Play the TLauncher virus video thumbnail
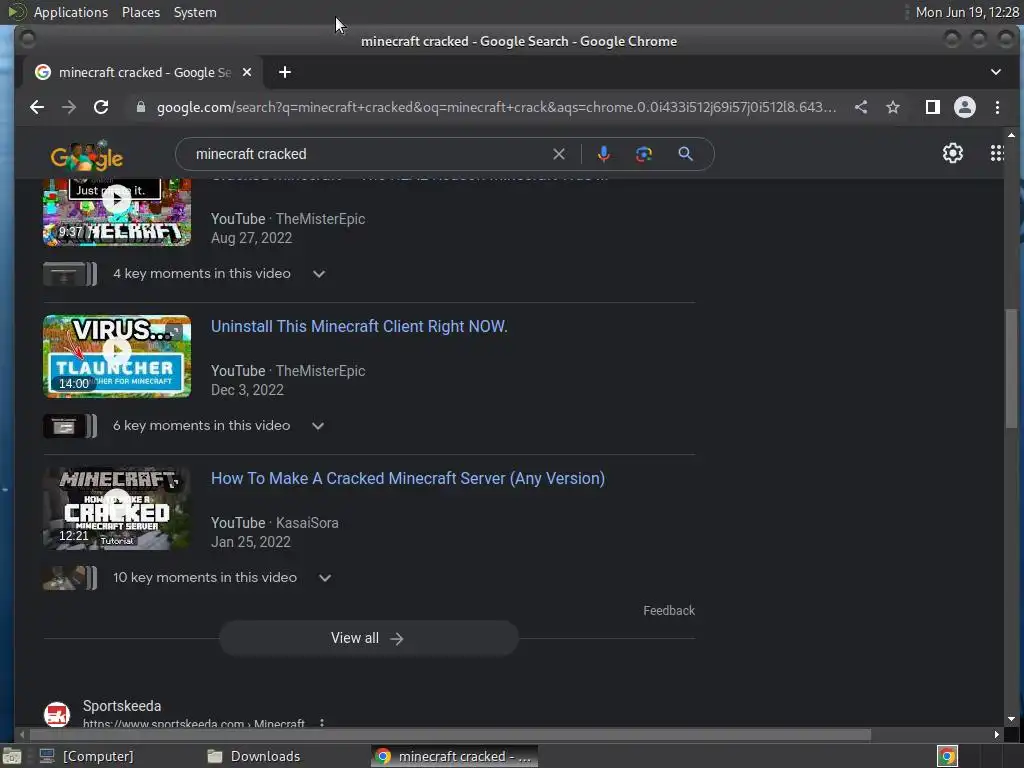The image size is (1024, 768). pos(117,356)
